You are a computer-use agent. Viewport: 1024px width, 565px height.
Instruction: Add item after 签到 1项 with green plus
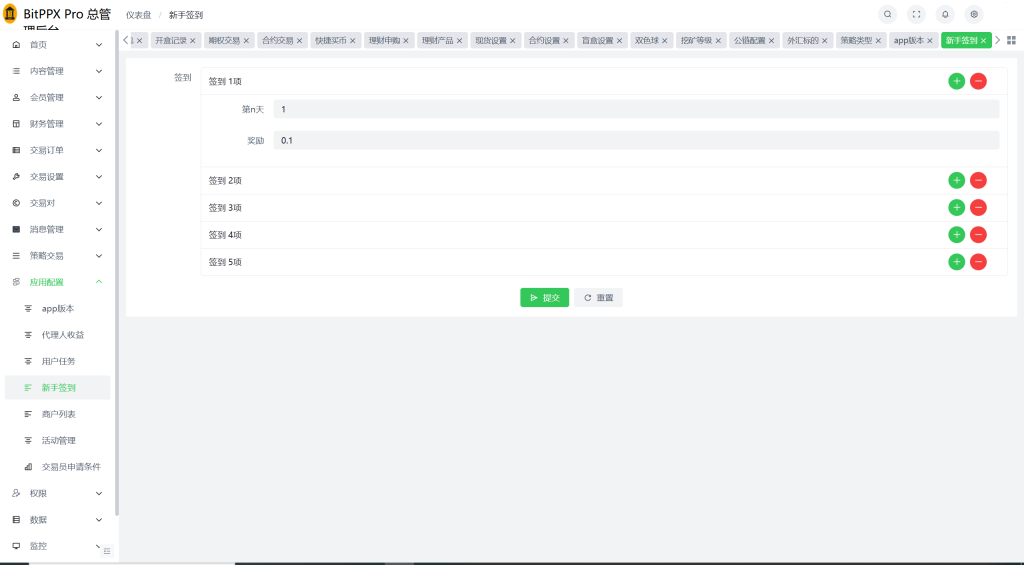click(957, 81)
